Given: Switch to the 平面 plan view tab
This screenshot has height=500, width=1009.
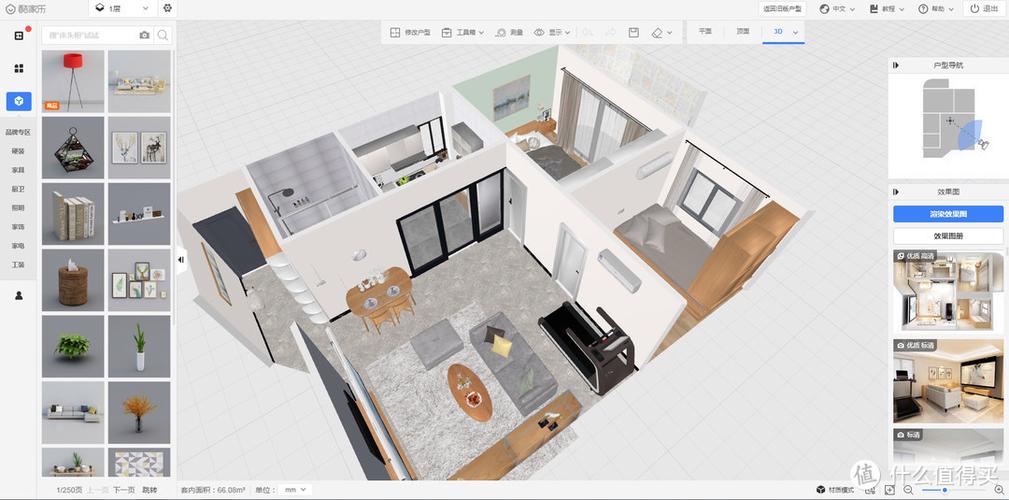Looking at the screenshot, I should pyautogui.click(x=705, y=32).
